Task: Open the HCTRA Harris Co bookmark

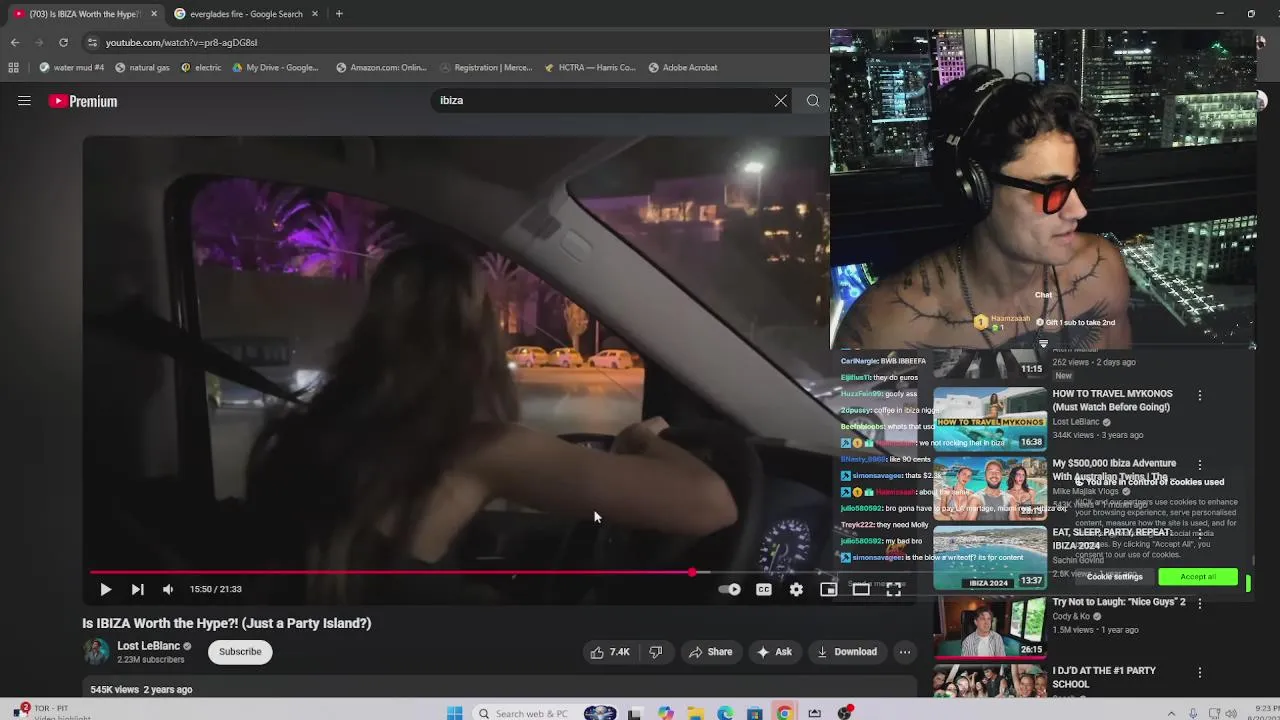Action: [x=590, y=68]
